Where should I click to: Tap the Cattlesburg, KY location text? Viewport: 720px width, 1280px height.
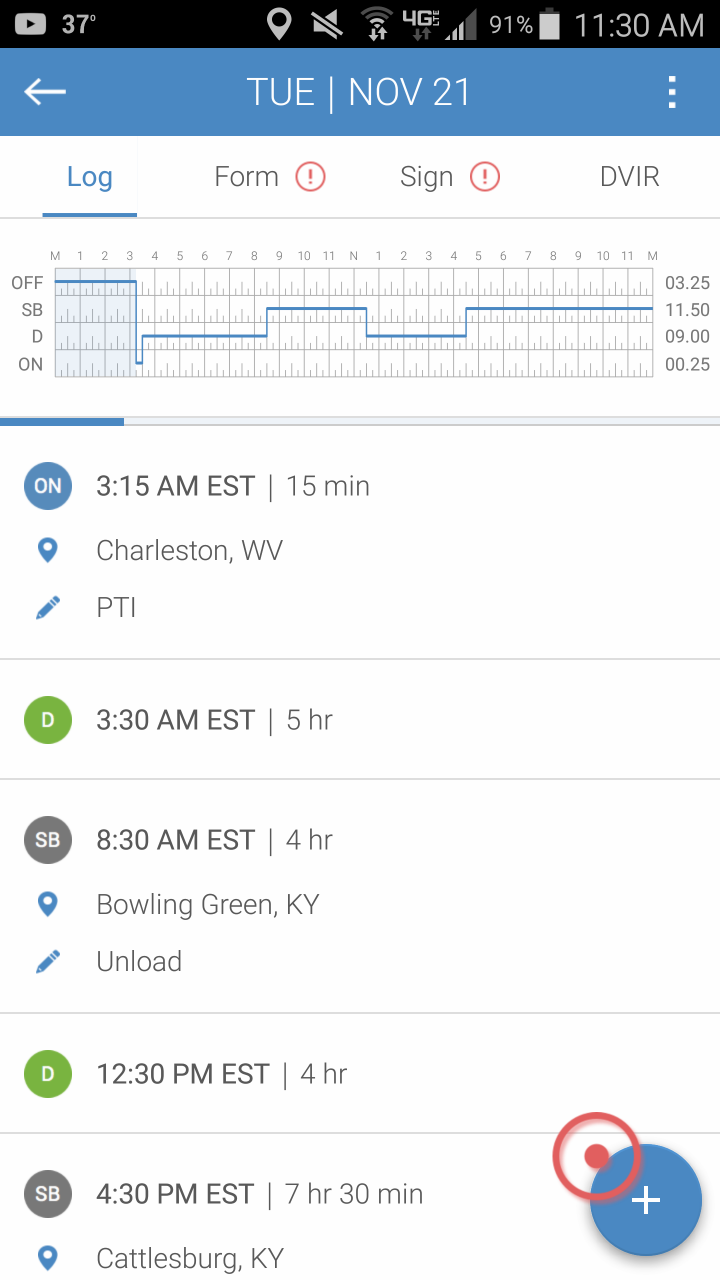click(190, 1258)
